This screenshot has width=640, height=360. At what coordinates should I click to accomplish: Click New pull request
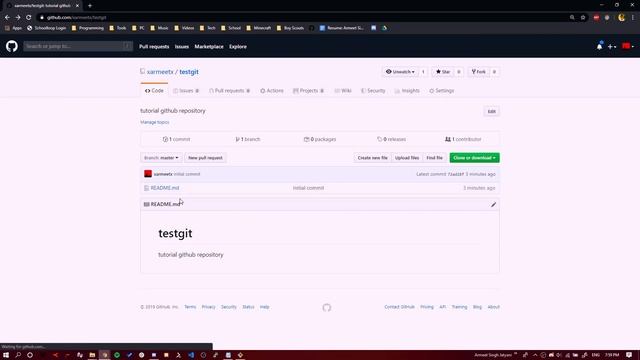click(x=205, y=158)
